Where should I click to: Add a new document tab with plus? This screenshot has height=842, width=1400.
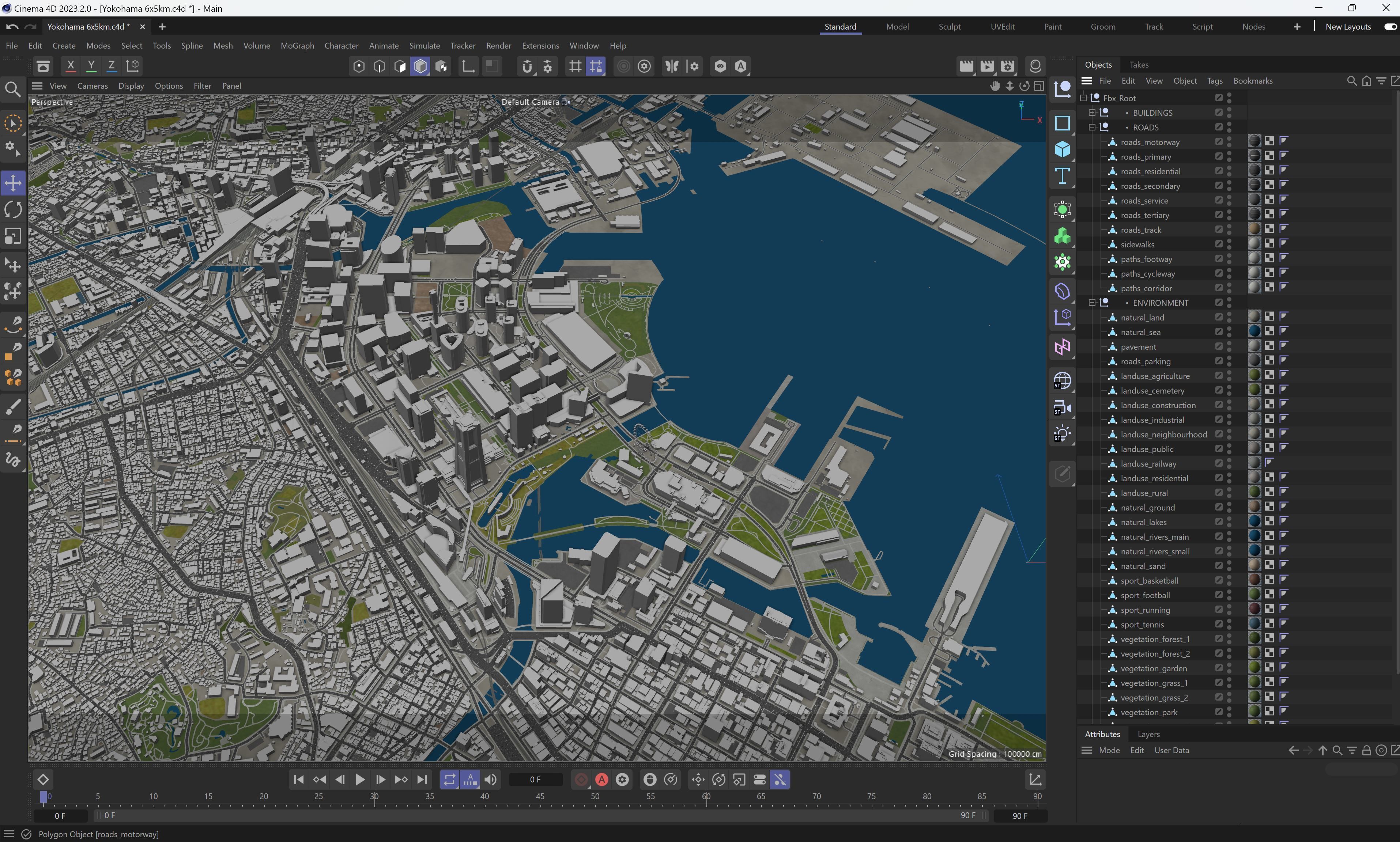[x=162, y=27]
